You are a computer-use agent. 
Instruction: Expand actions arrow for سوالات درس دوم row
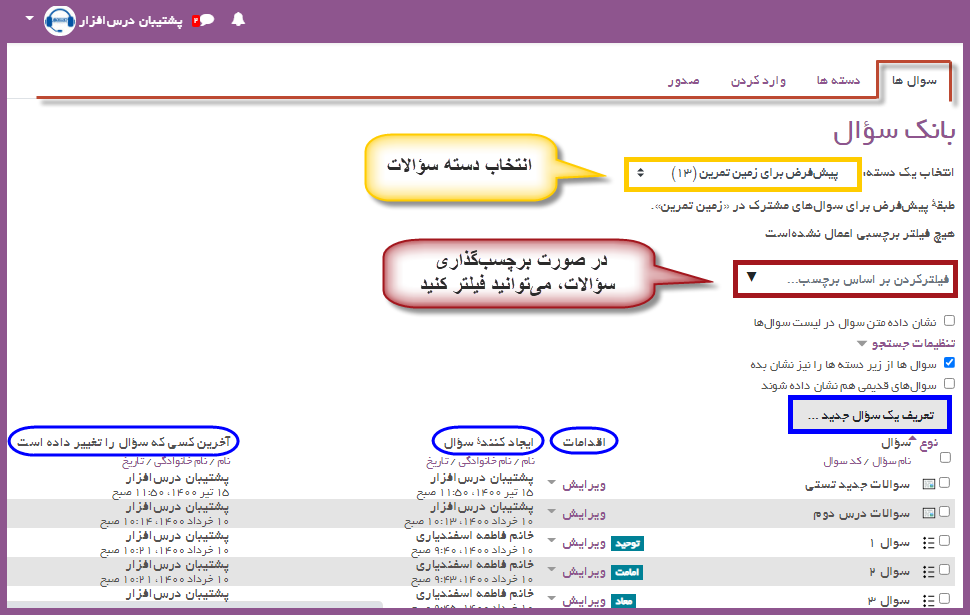(551, 511)
